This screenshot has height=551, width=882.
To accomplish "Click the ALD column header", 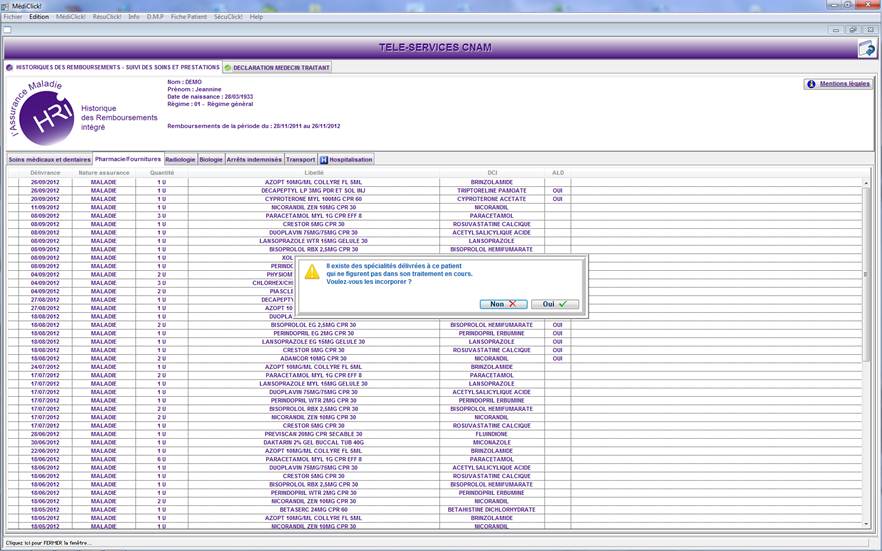I will pyautogui.click(x=557, y=173).
